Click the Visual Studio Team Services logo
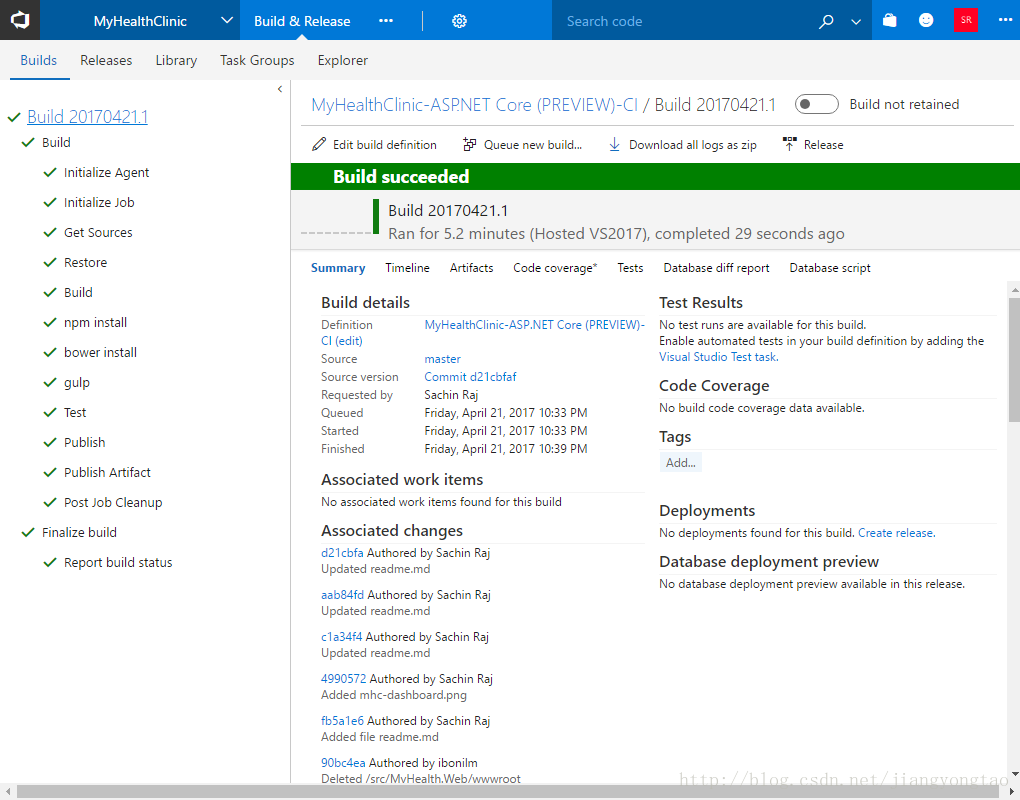The height and width of the screenshot is (800, 1020). pos(20,20)
